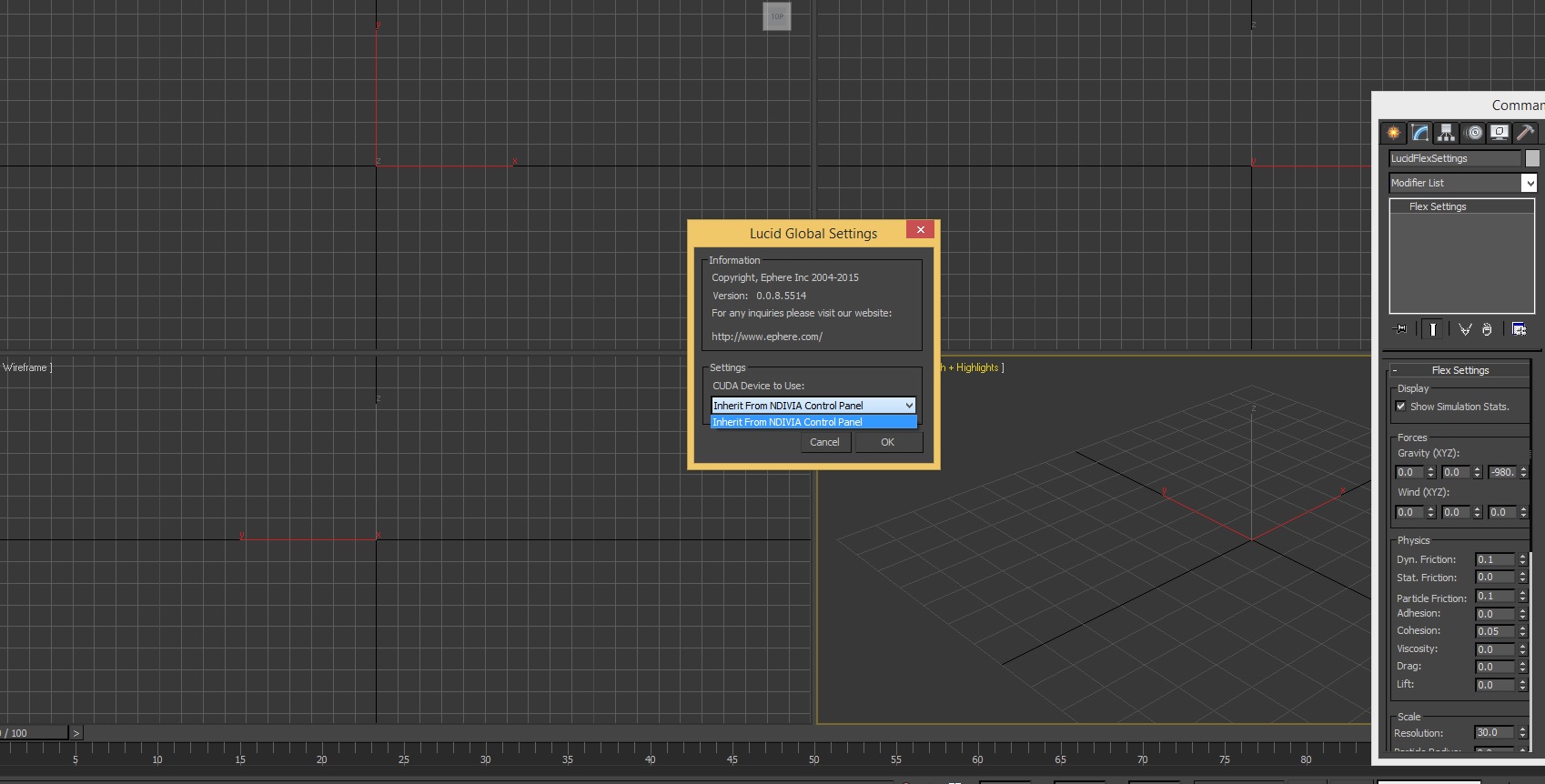Open the Hierarchy panel tab
The image size is (1545, 784).
tap(1446, 133)
